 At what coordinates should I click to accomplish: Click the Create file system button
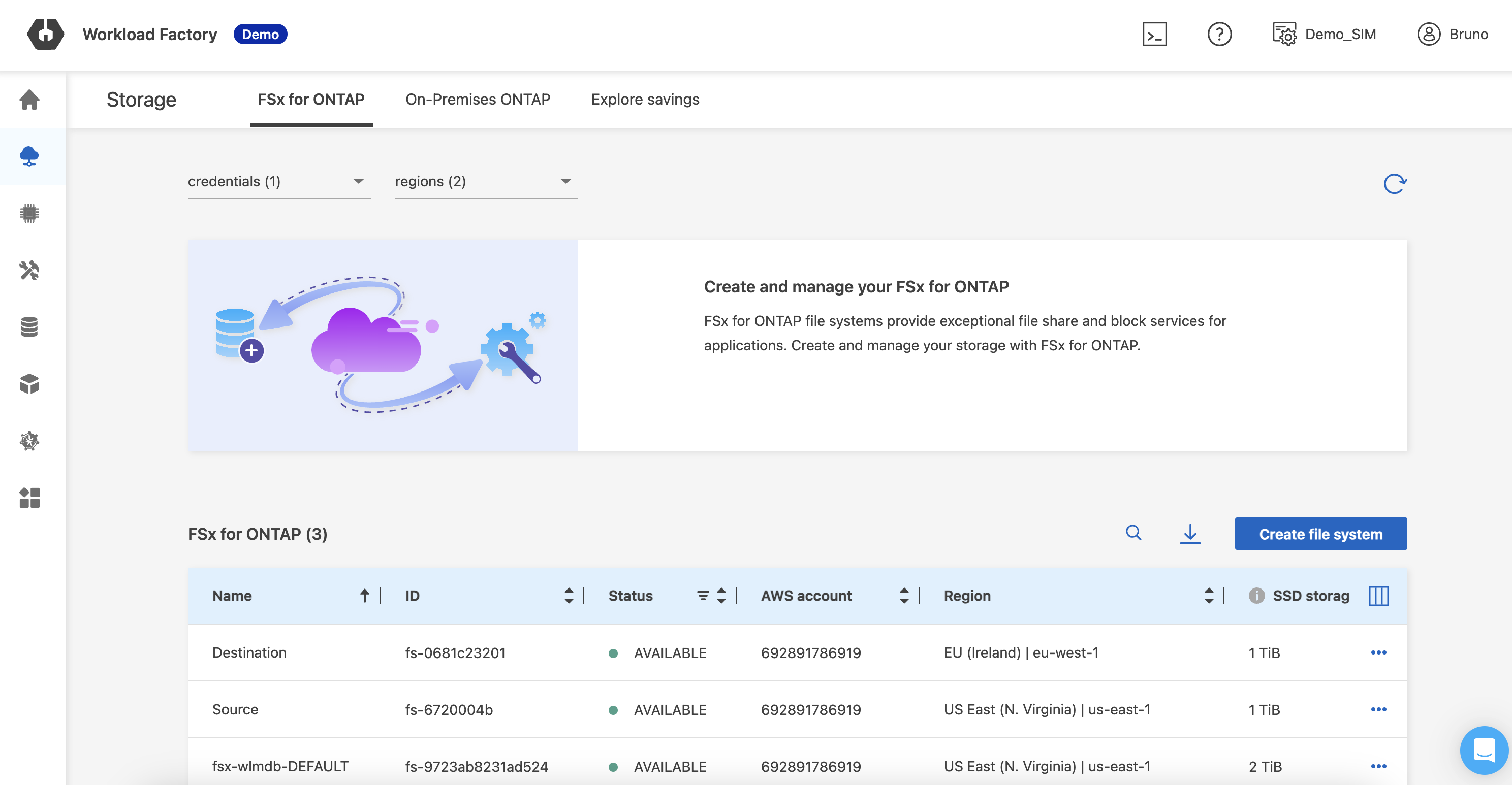(x=1320, y=533)
